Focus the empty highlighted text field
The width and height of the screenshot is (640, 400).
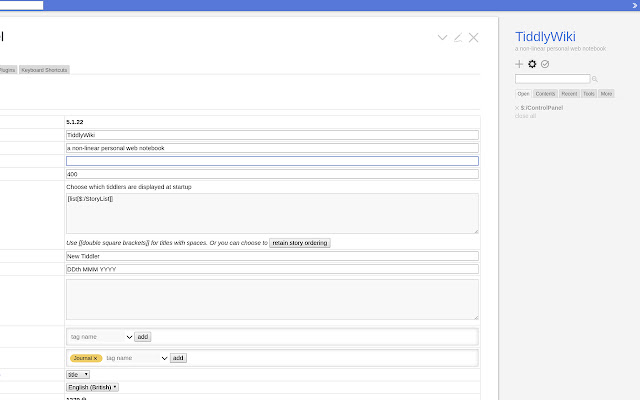(x=272, y=161)
